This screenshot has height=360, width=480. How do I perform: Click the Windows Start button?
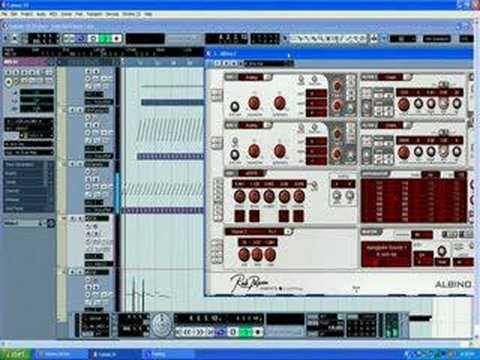(16, 354)
